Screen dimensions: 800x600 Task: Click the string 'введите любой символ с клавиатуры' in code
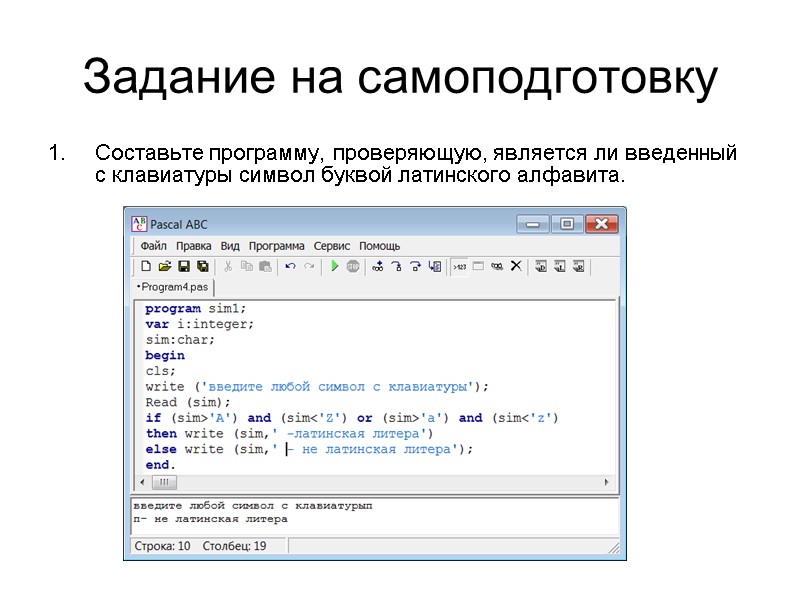pos(338,387)
